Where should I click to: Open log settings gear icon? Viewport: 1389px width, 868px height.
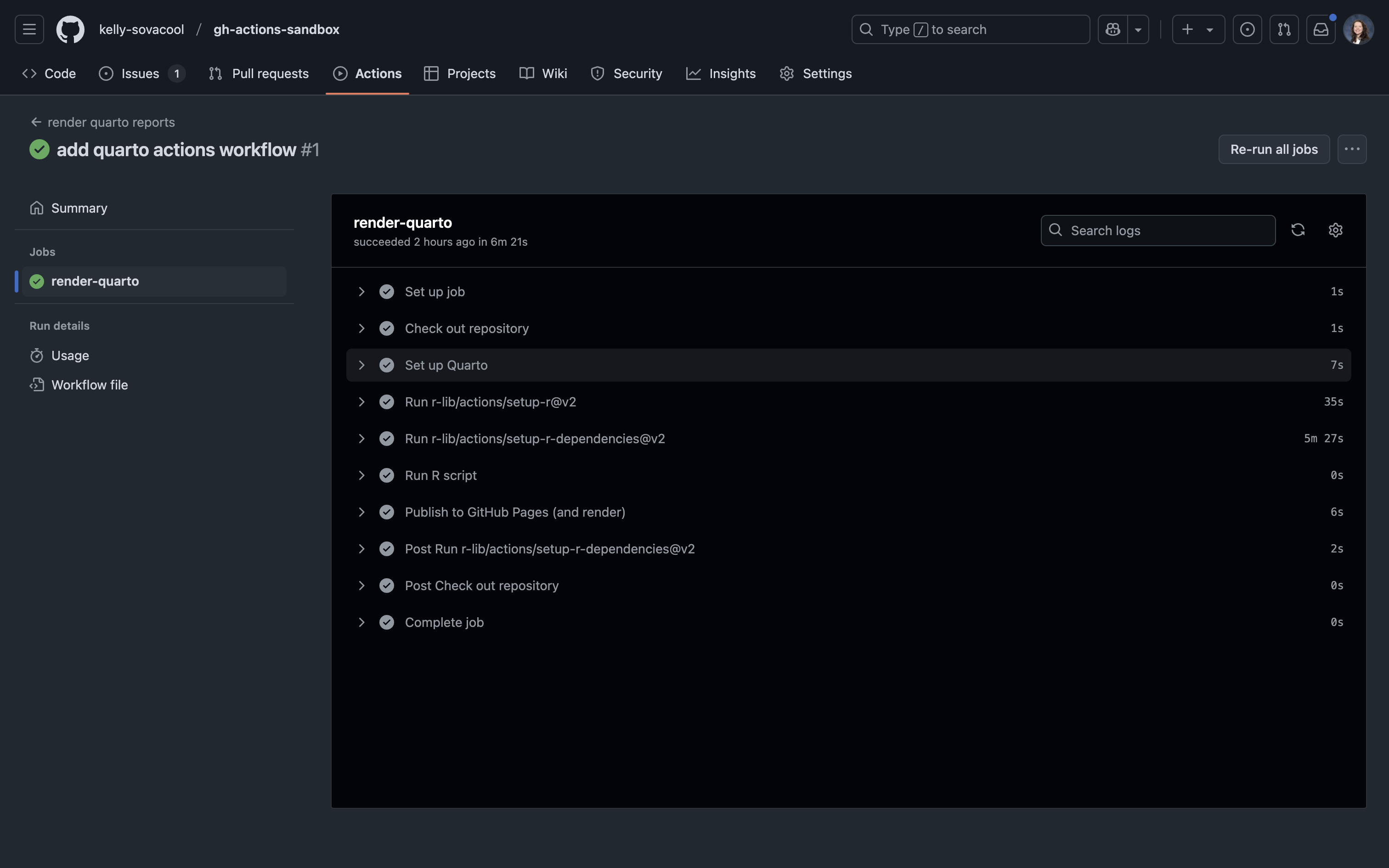point(1335,230)
